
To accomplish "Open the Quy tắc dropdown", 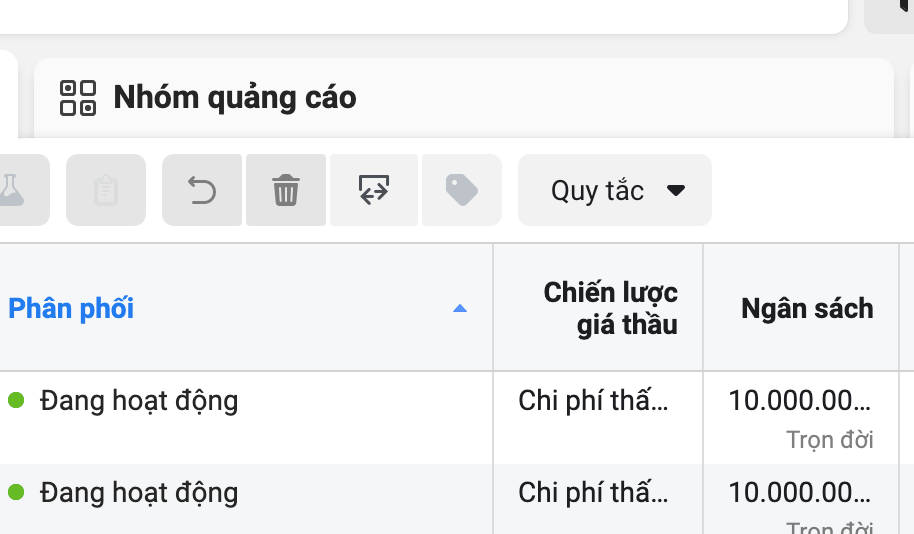I will tap(615, 190).
